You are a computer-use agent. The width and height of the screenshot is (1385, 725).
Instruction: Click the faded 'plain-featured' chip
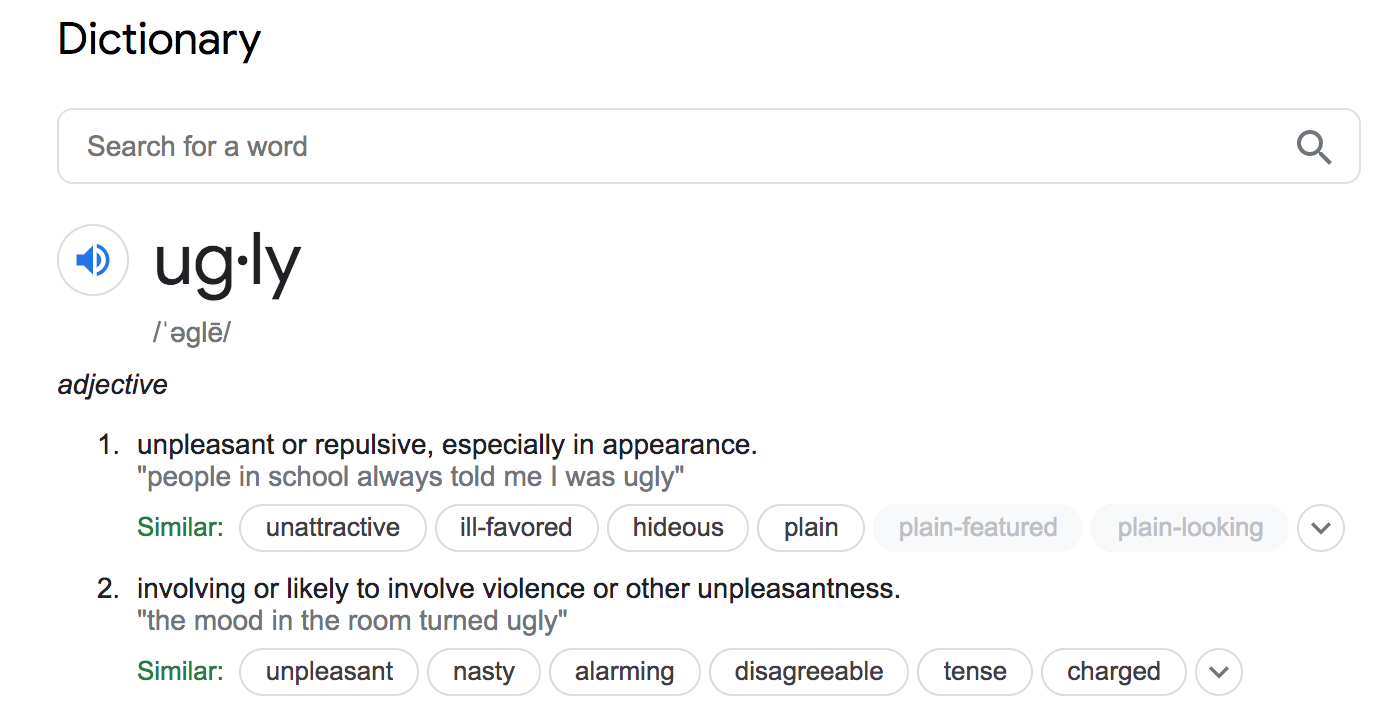click(x=978, y=528)
